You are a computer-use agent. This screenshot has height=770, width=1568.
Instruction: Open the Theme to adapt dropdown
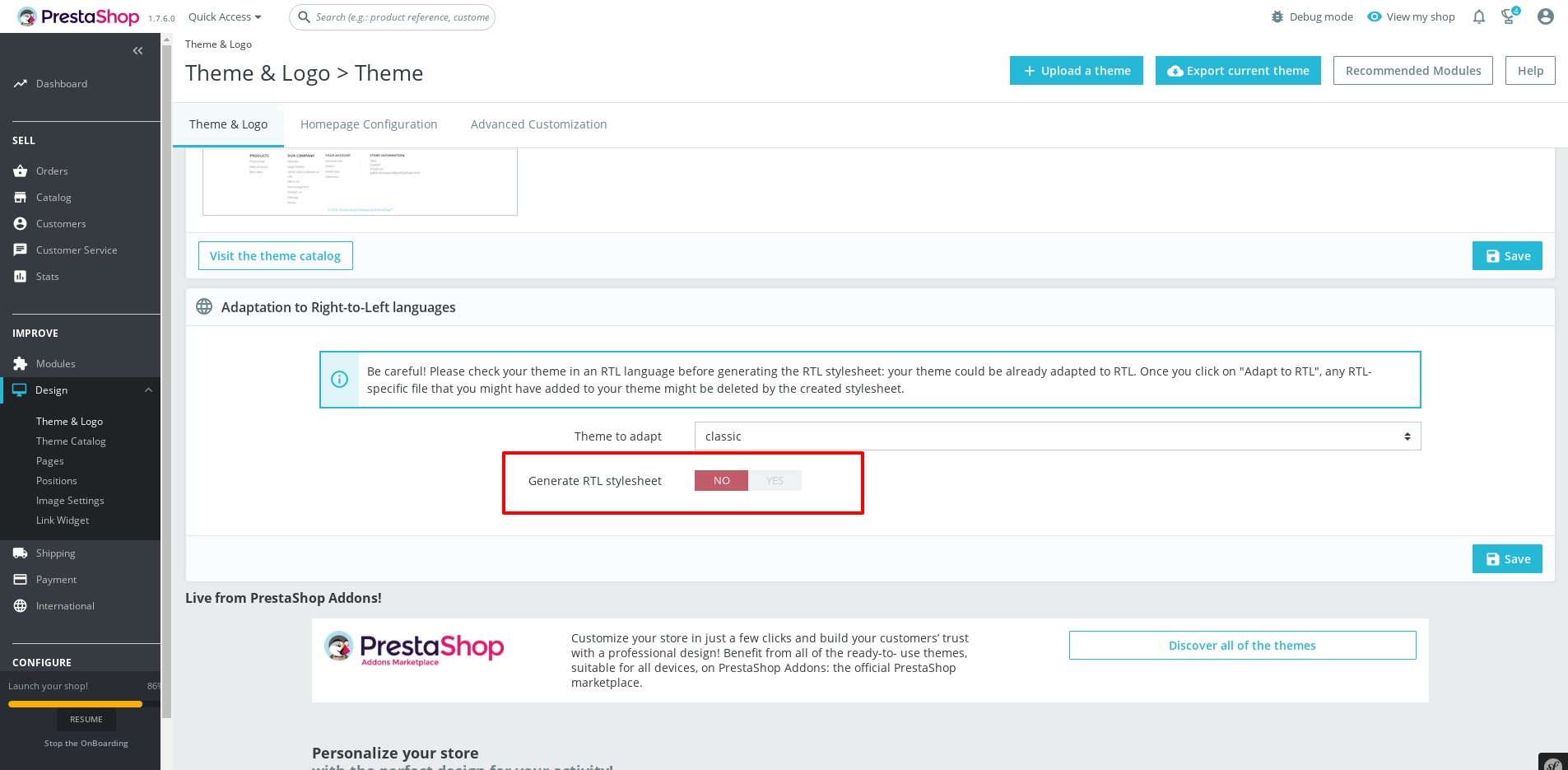[1058, 436]
